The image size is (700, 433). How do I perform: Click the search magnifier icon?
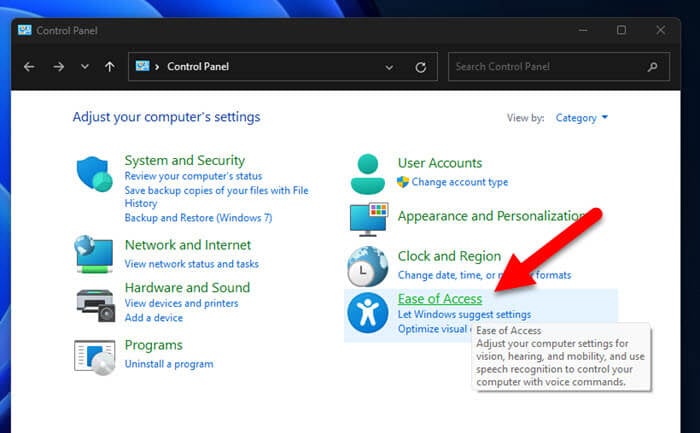click(652, 67)
